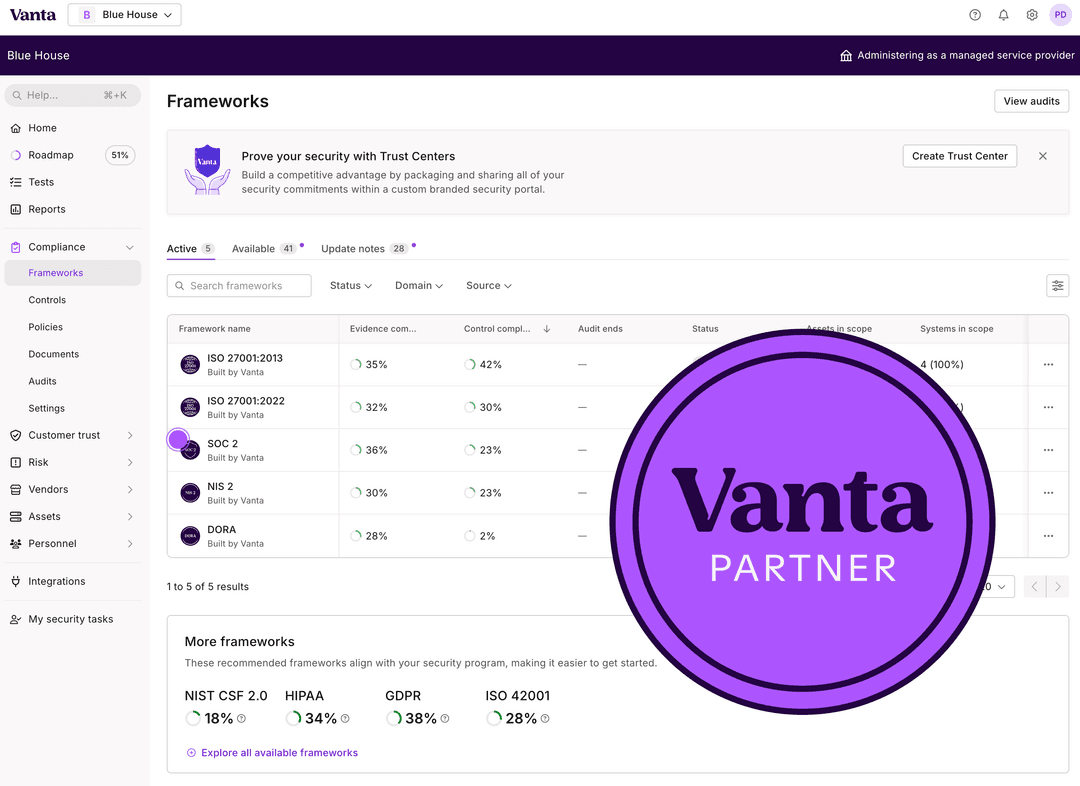Click the Roadmap 51% progress badge
The image size is (1080, 786).
click(x=120, y=155)
